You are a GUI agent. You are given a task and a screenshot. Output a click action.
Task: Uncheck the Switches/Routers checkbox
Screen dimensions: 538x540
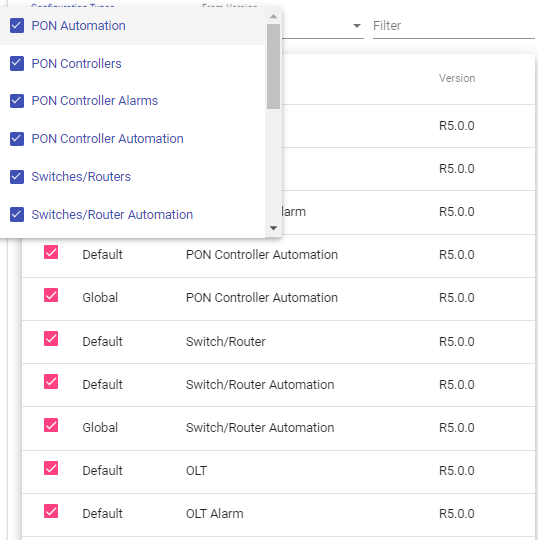17,177
